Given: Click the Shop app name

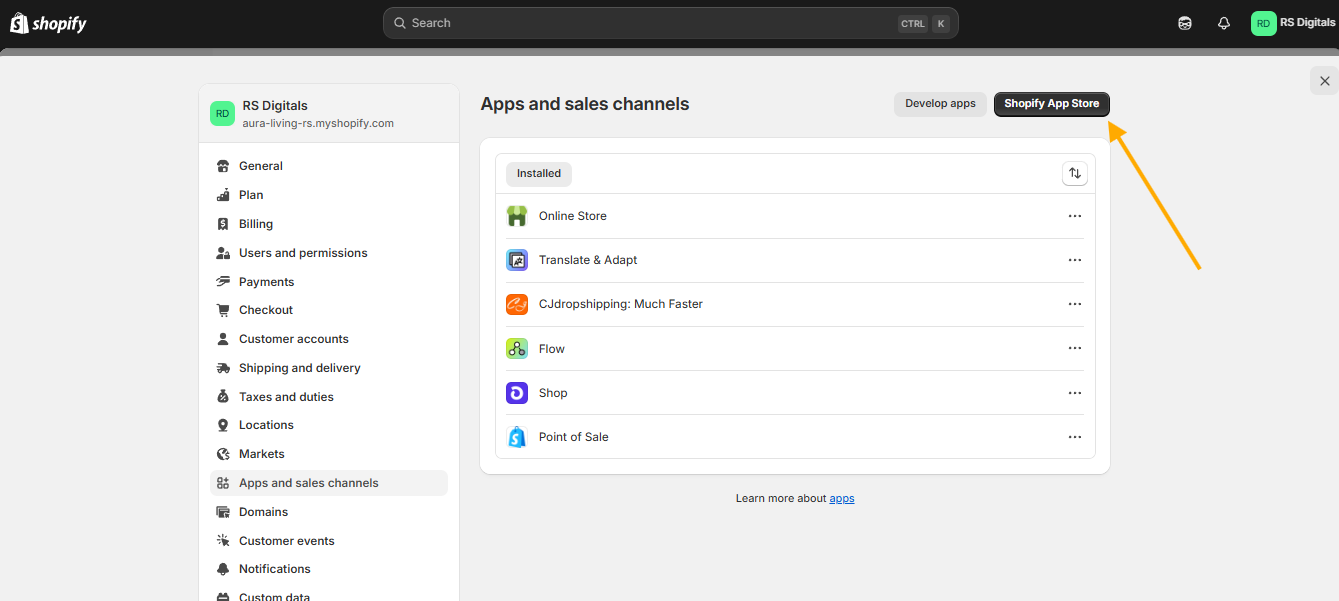Looking at the screenshot, I should (553, 393).
